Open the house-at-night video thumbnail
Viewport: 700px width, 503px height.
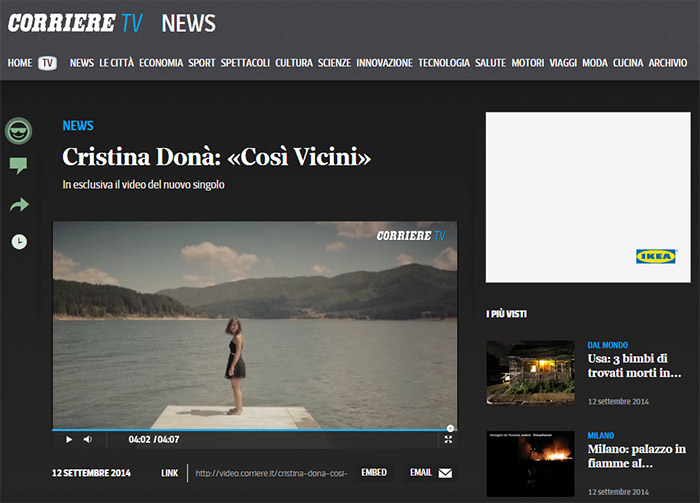pyautogui.click(x=530, y=373)
